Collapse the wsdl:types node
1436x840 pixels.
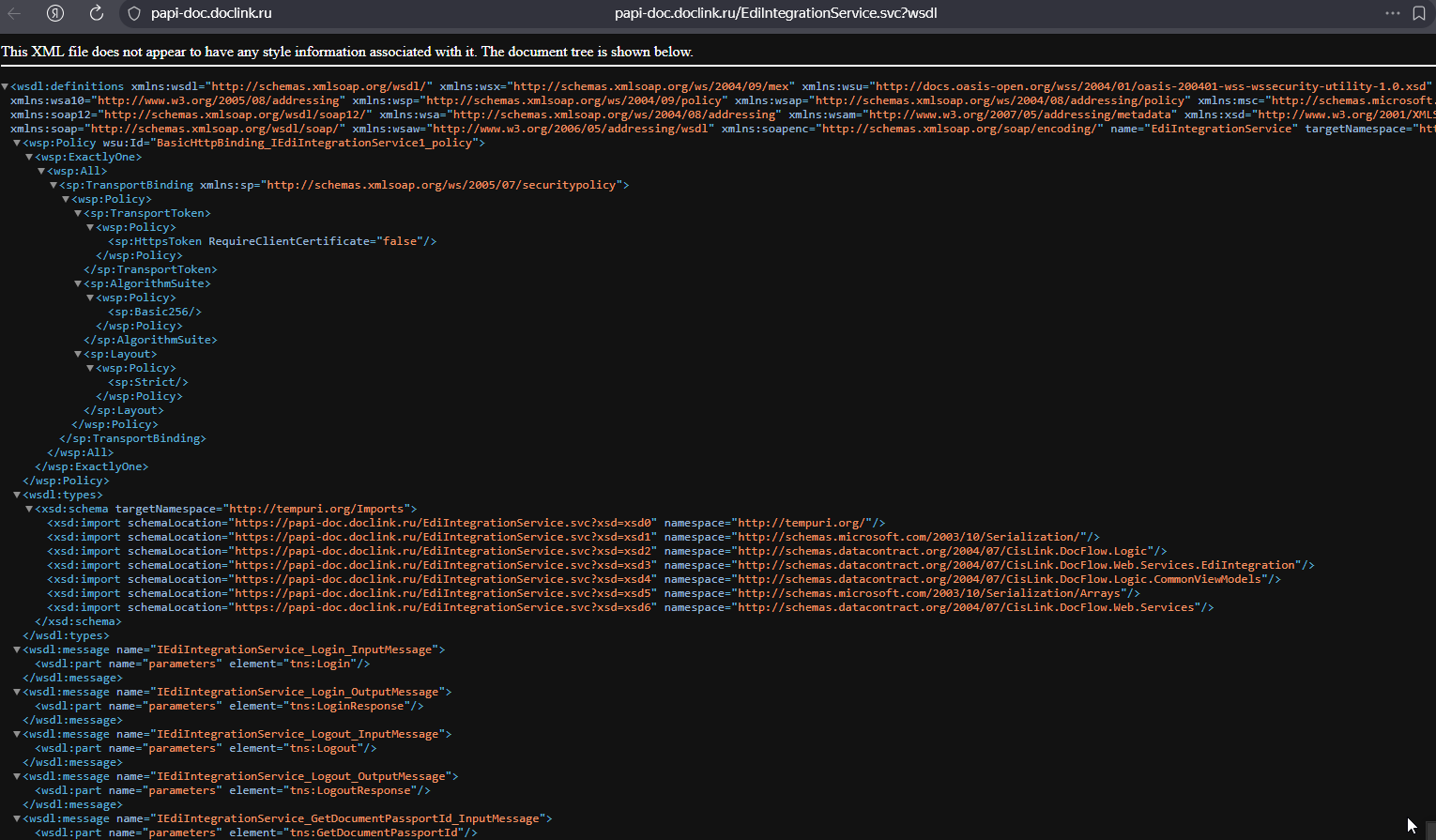[17, 495]
